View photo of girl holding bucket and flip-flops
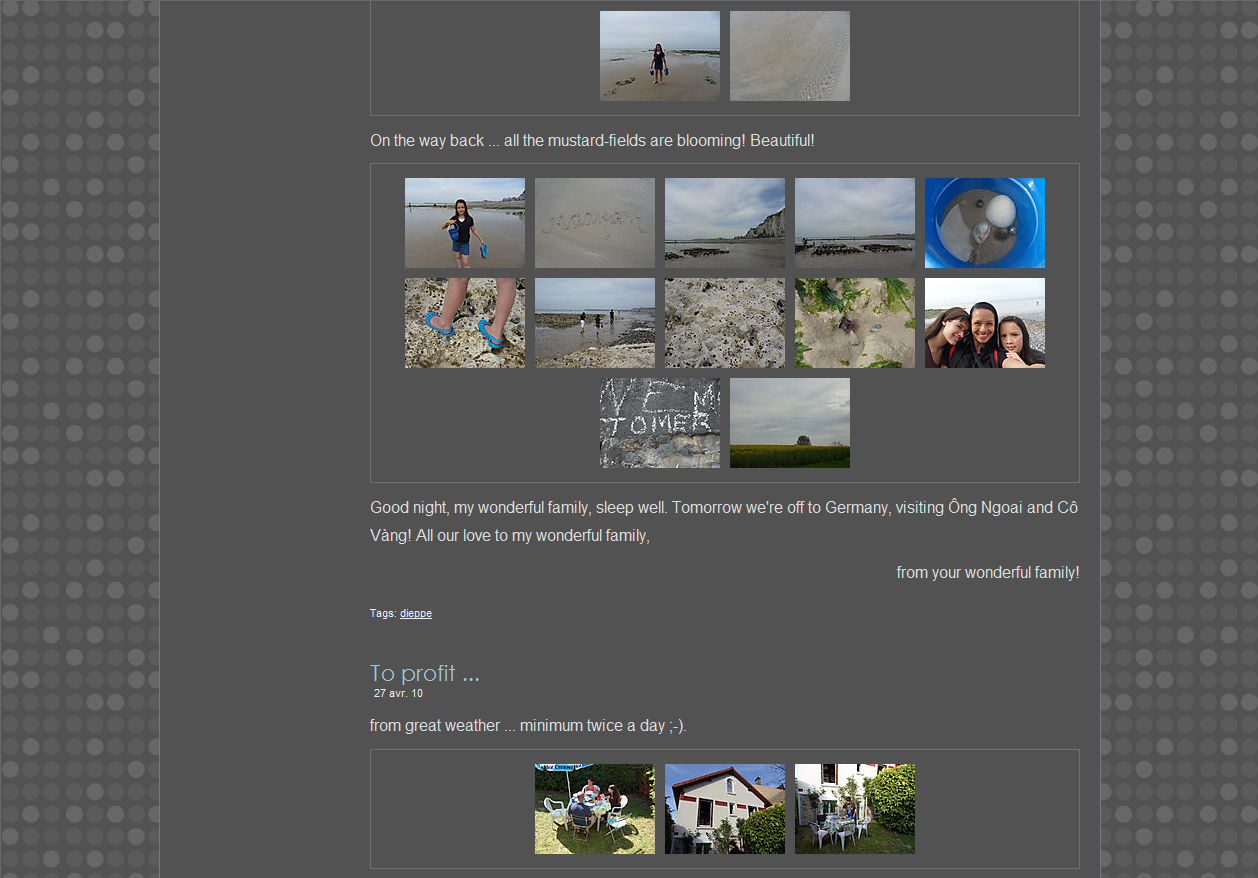Image resolution: width=1258 pixels, height=878 pixels. tap(464, 223)
